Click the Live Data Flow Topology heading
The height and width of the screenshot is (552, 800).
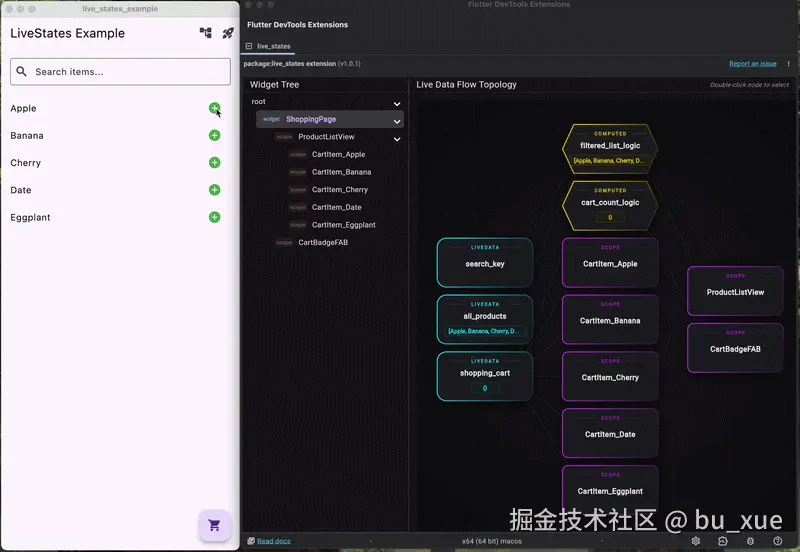(466, 85)
